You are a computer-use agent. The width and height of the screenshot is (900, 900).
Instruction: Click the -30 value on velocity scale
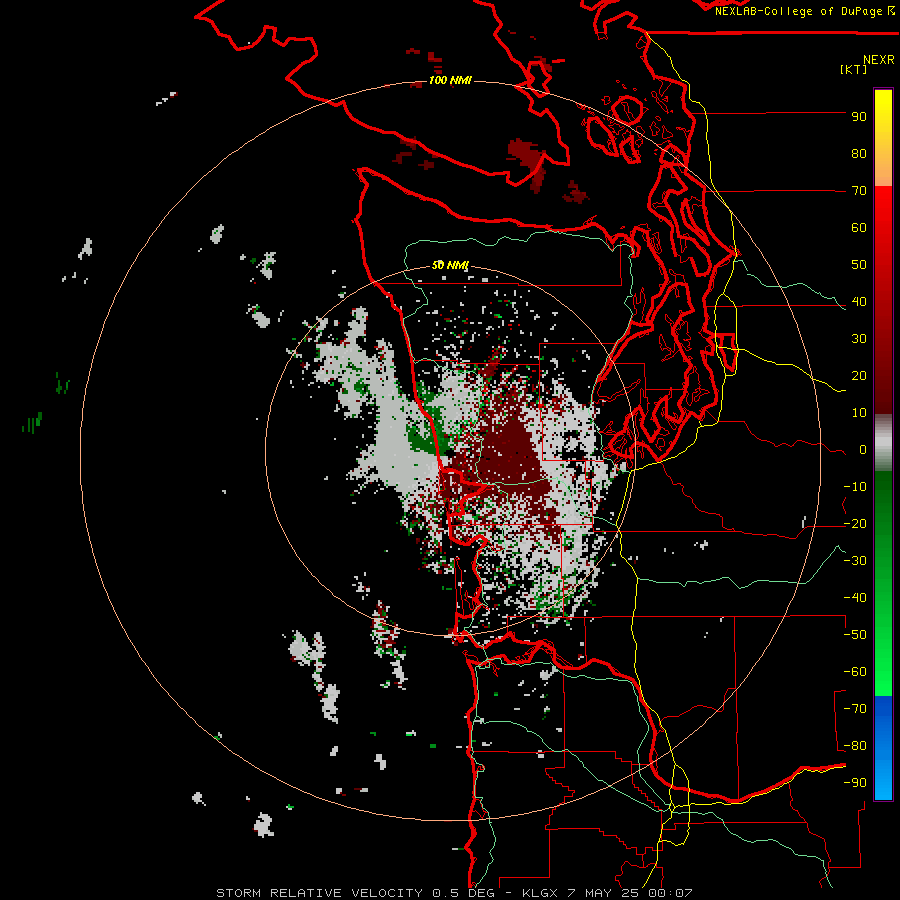855,561
